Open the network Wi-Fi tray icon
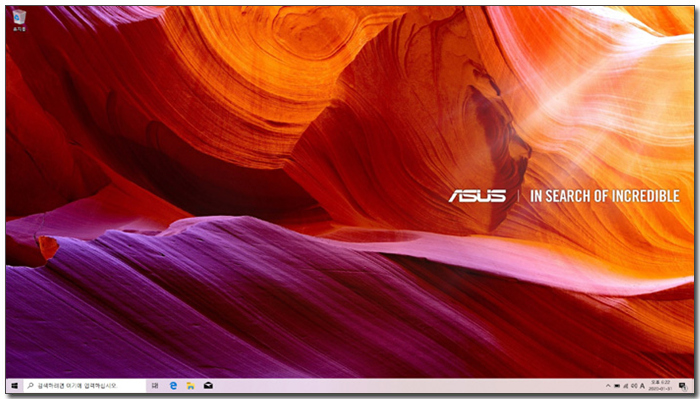The height and width of the screenshot is (399, 700). [x=625, y=386]
